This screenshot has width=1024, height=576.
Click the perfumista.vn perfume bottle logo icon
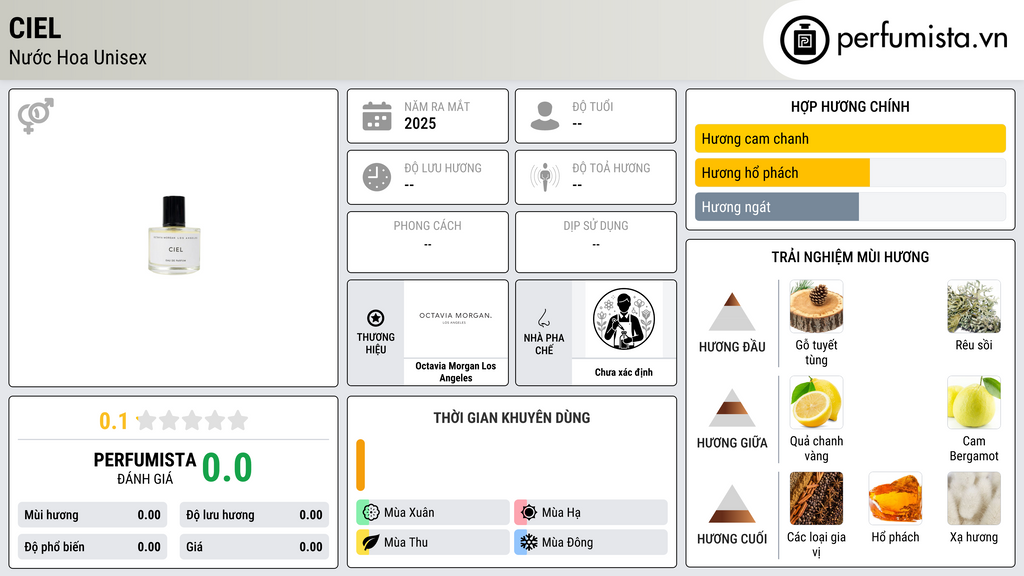(x=804, y=40)
